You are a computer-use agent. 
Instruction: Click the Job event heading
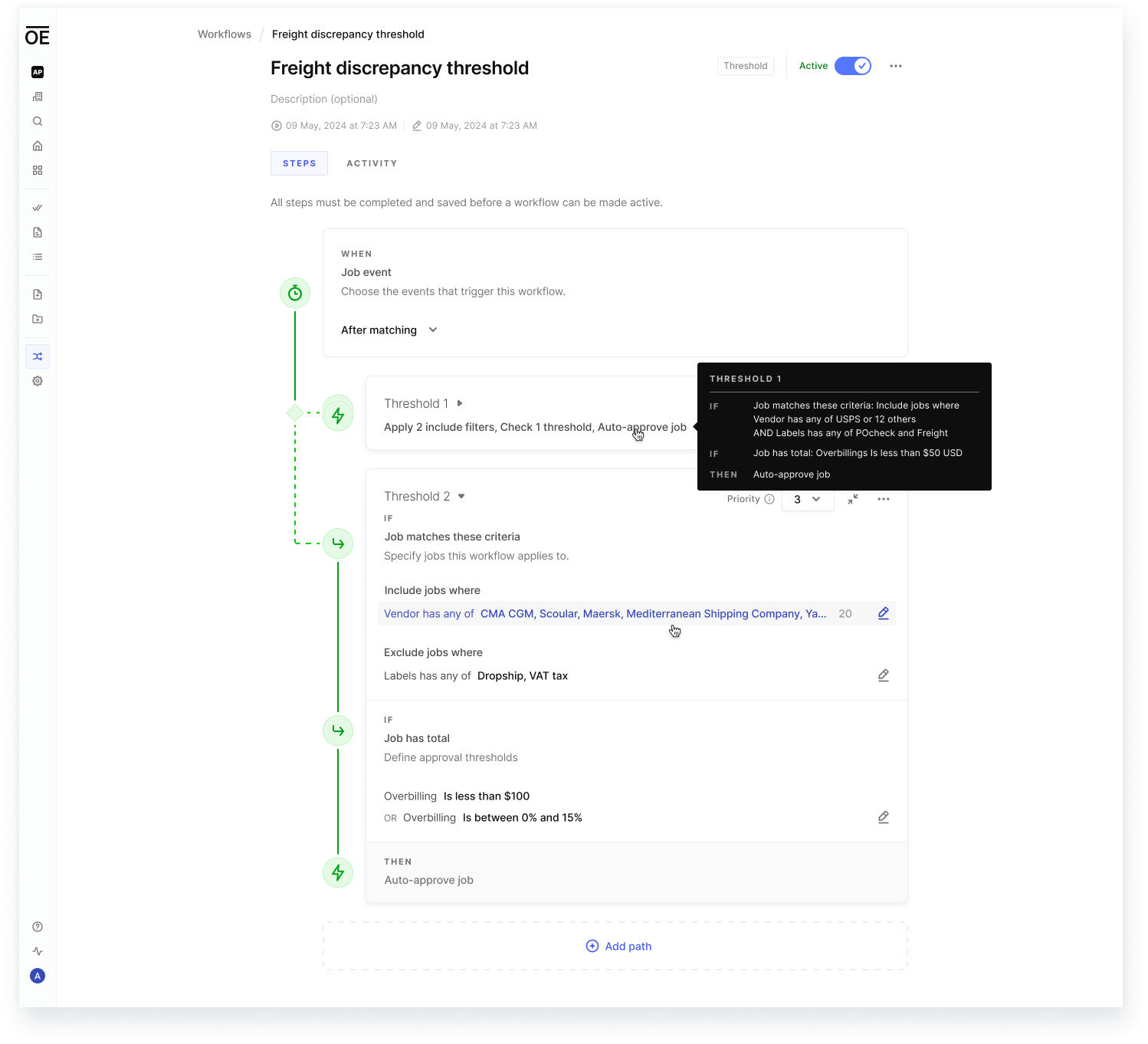pos(366,272)
